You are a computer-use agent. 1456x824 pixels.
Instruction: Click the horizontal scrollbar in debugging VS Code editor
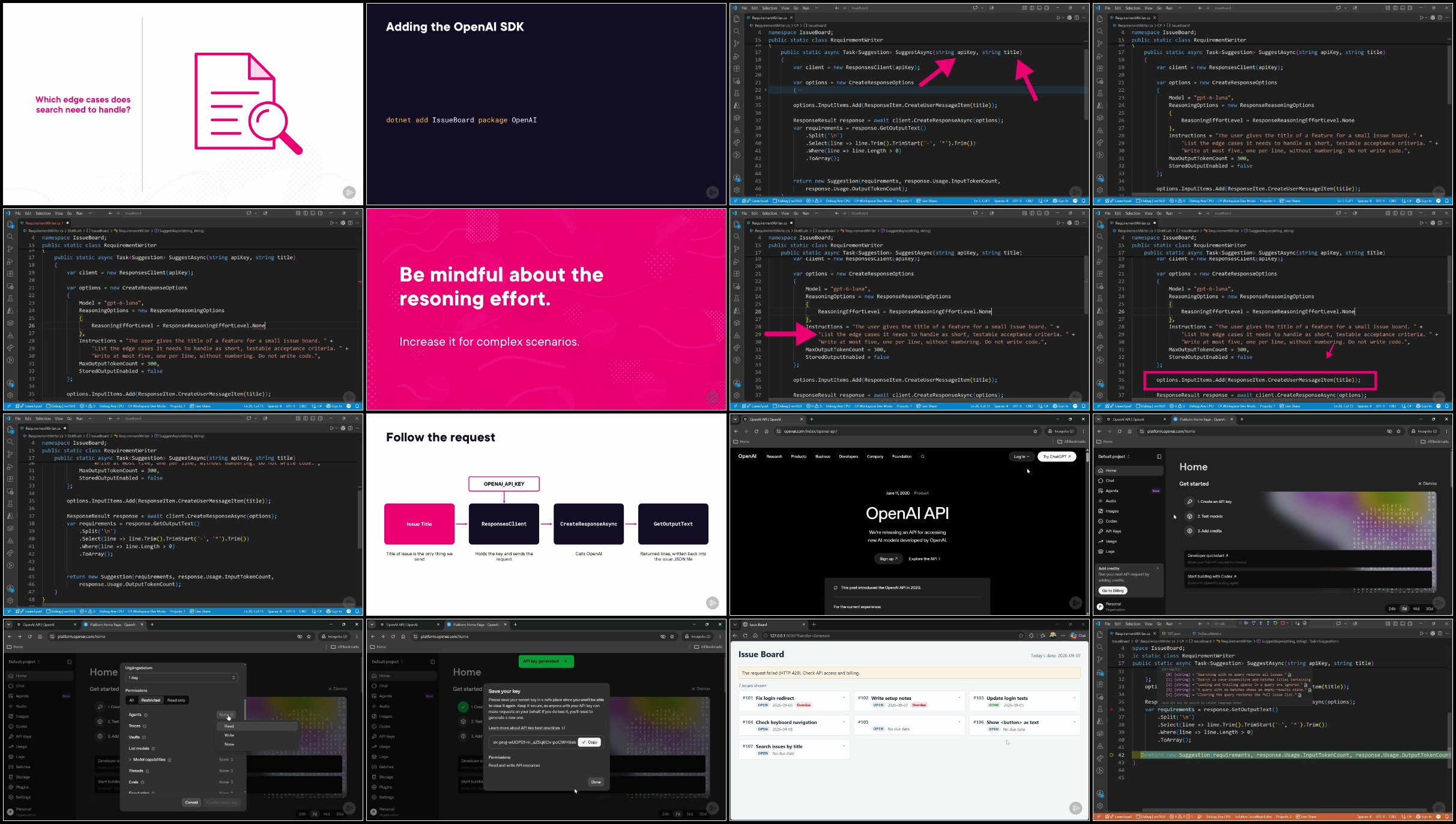tap(1285, 810)
